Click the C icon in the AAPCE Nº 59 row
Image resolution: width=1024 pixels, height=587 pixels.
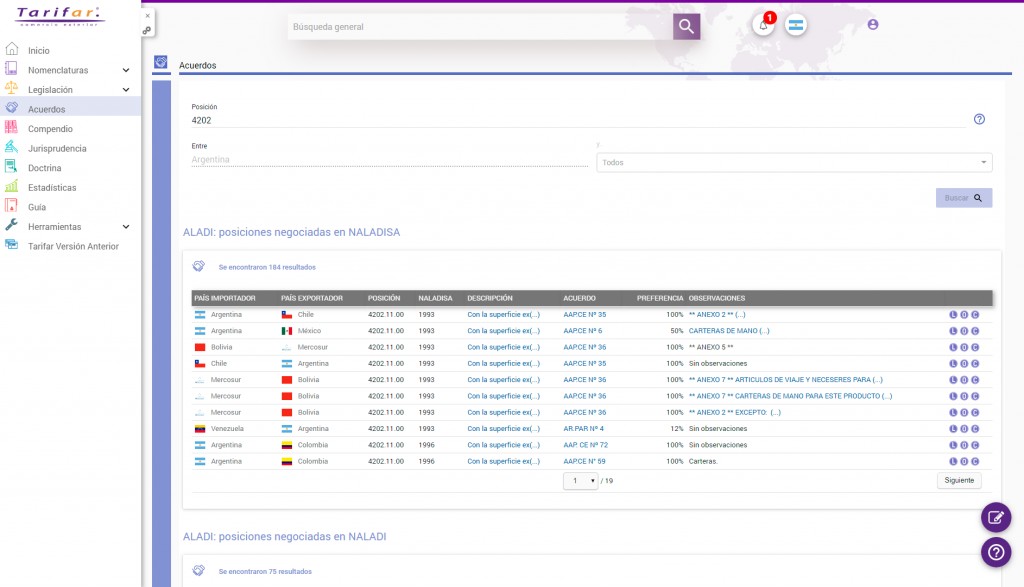coord(975,462)
